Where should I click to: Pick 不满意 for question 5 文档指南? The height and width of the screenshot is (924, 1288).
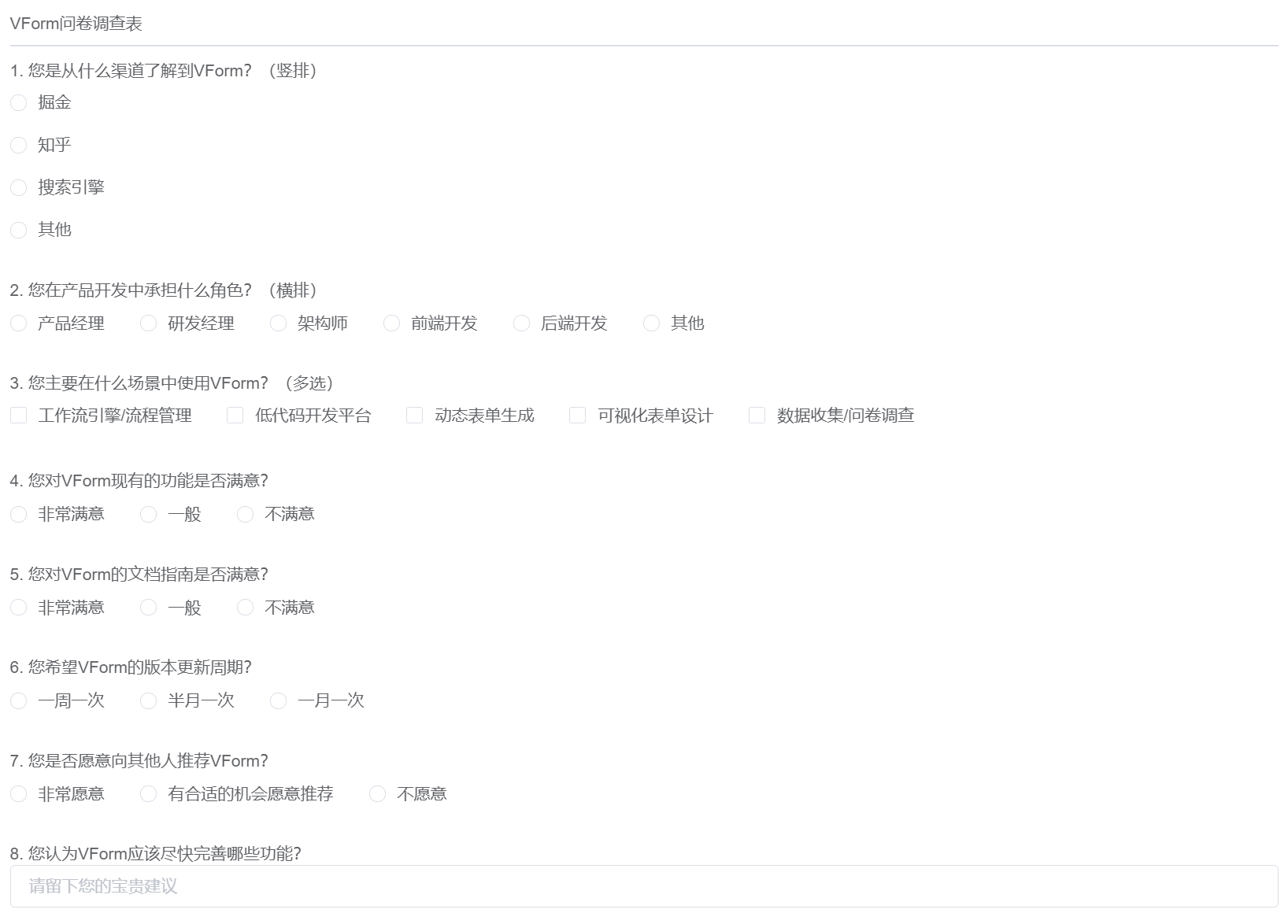[x=246, y=608]
